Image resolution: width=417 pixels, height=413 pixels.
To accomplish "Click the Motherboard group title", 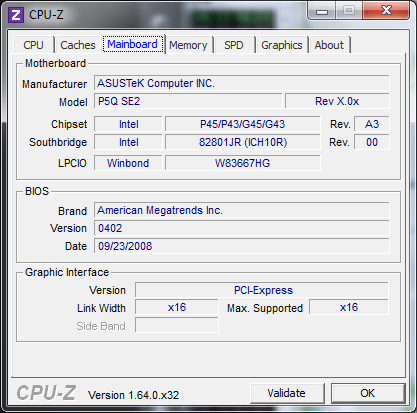I will (x=55, y=63).
